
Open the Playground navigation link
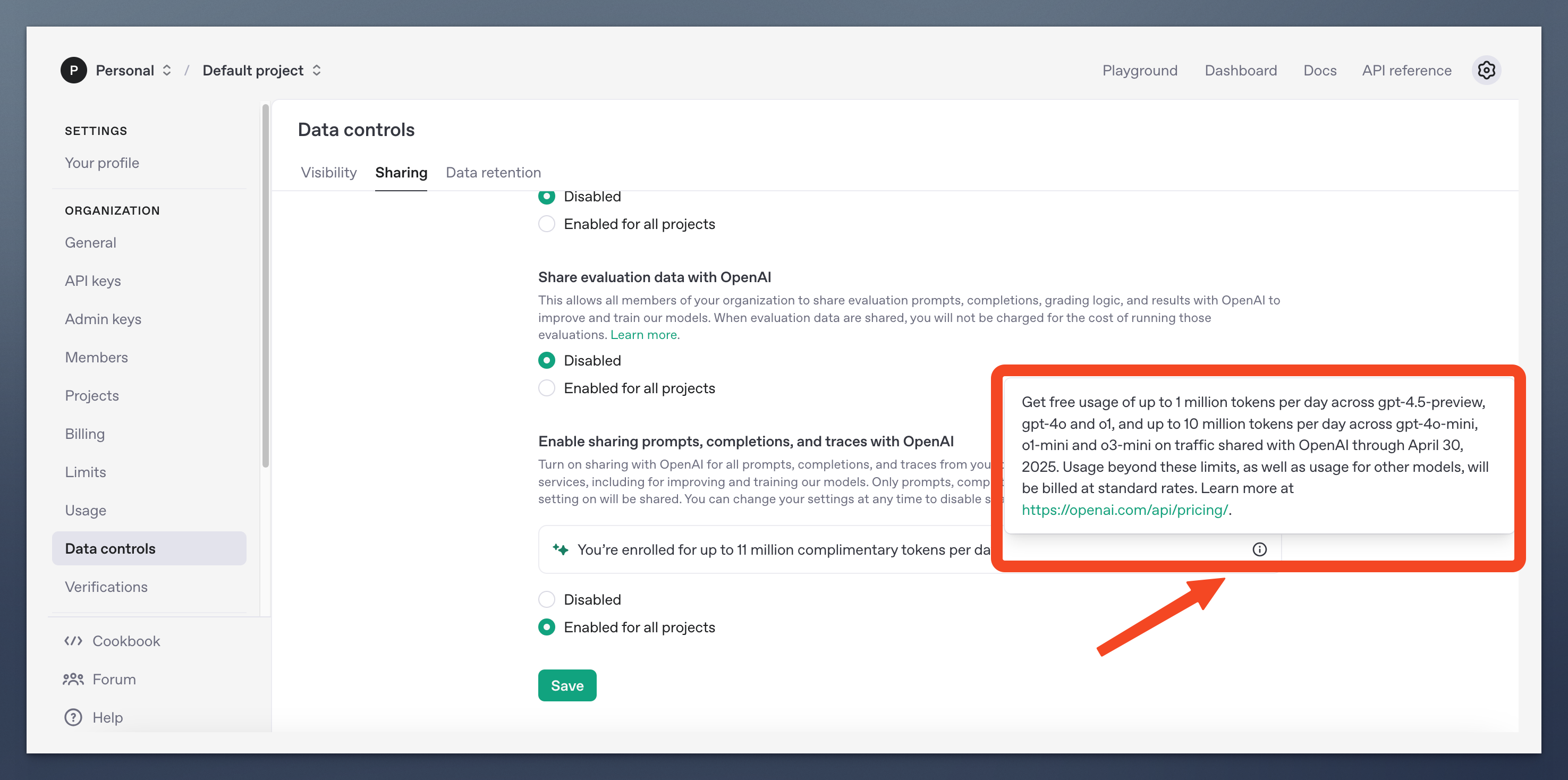click(x=1140, y=71)
